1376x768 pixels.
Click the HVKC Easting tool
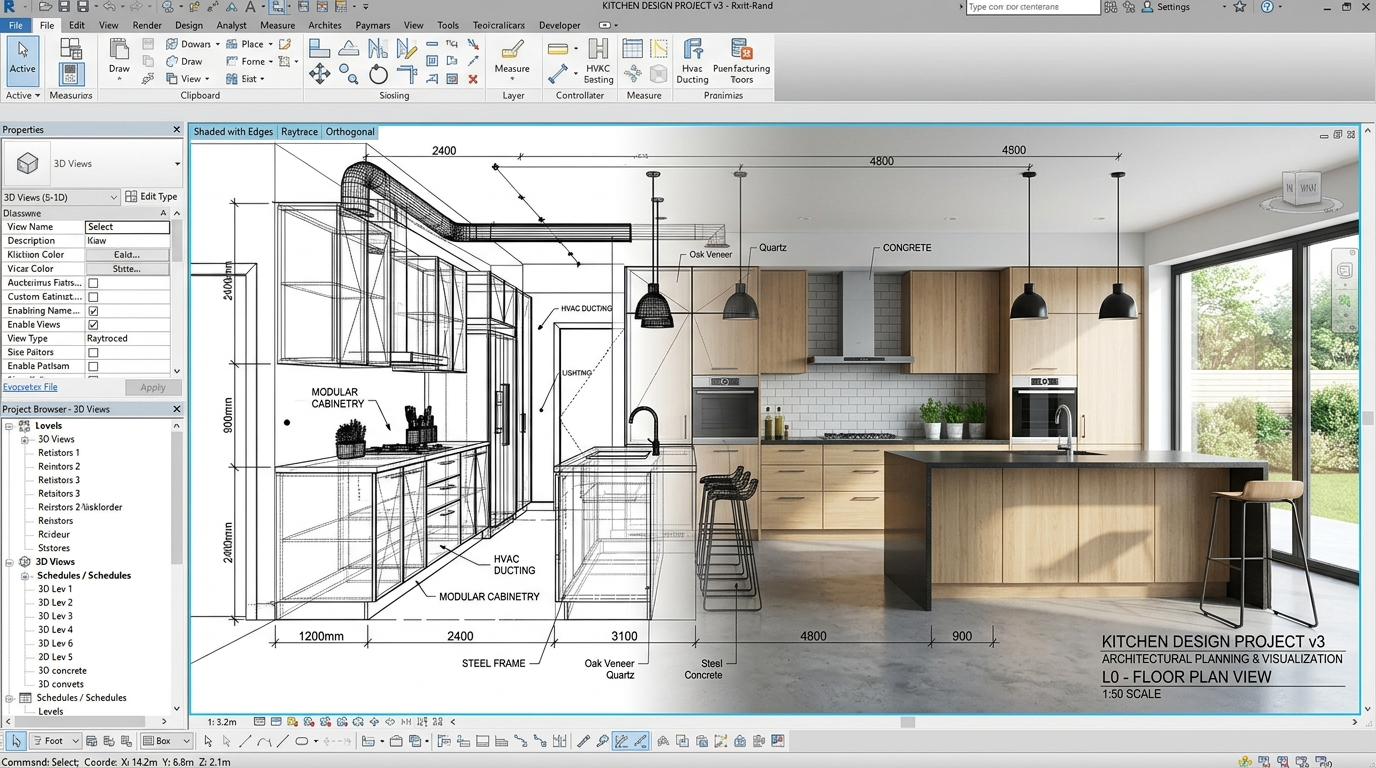pyautogui.click(x=598, y=61)
